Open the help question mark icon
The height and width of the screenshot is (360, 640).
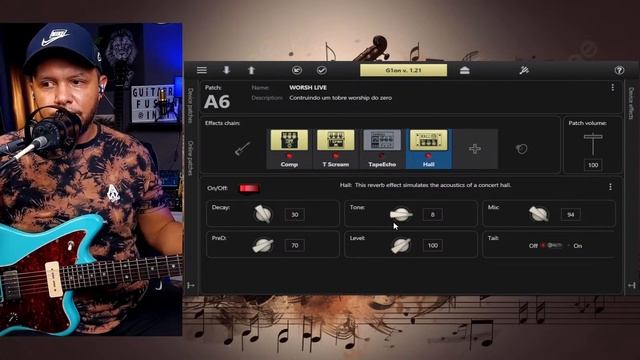tap(619, 70)
